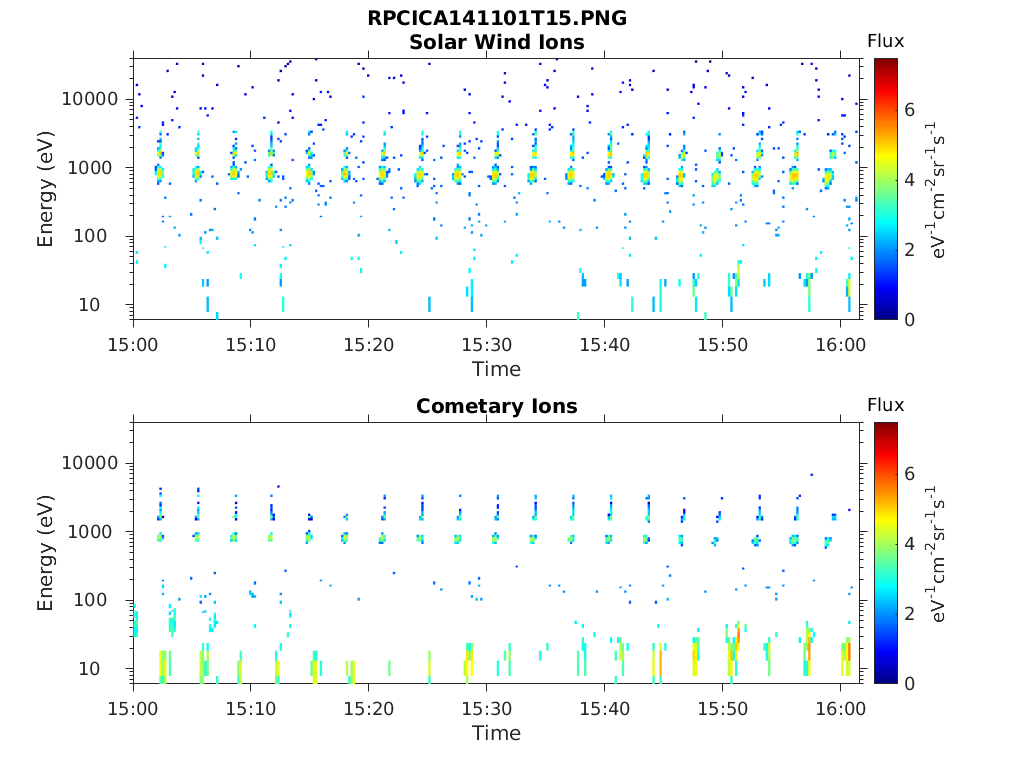Click the Time axis label under Cometary Ions plot
The width and height of the screenshot is (1024, 768).
point(497,733)
